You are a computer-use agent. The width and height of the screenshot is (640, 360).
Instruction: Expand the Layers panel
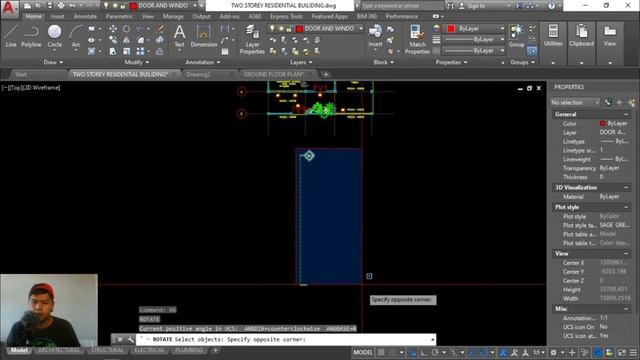click(301, 62)
